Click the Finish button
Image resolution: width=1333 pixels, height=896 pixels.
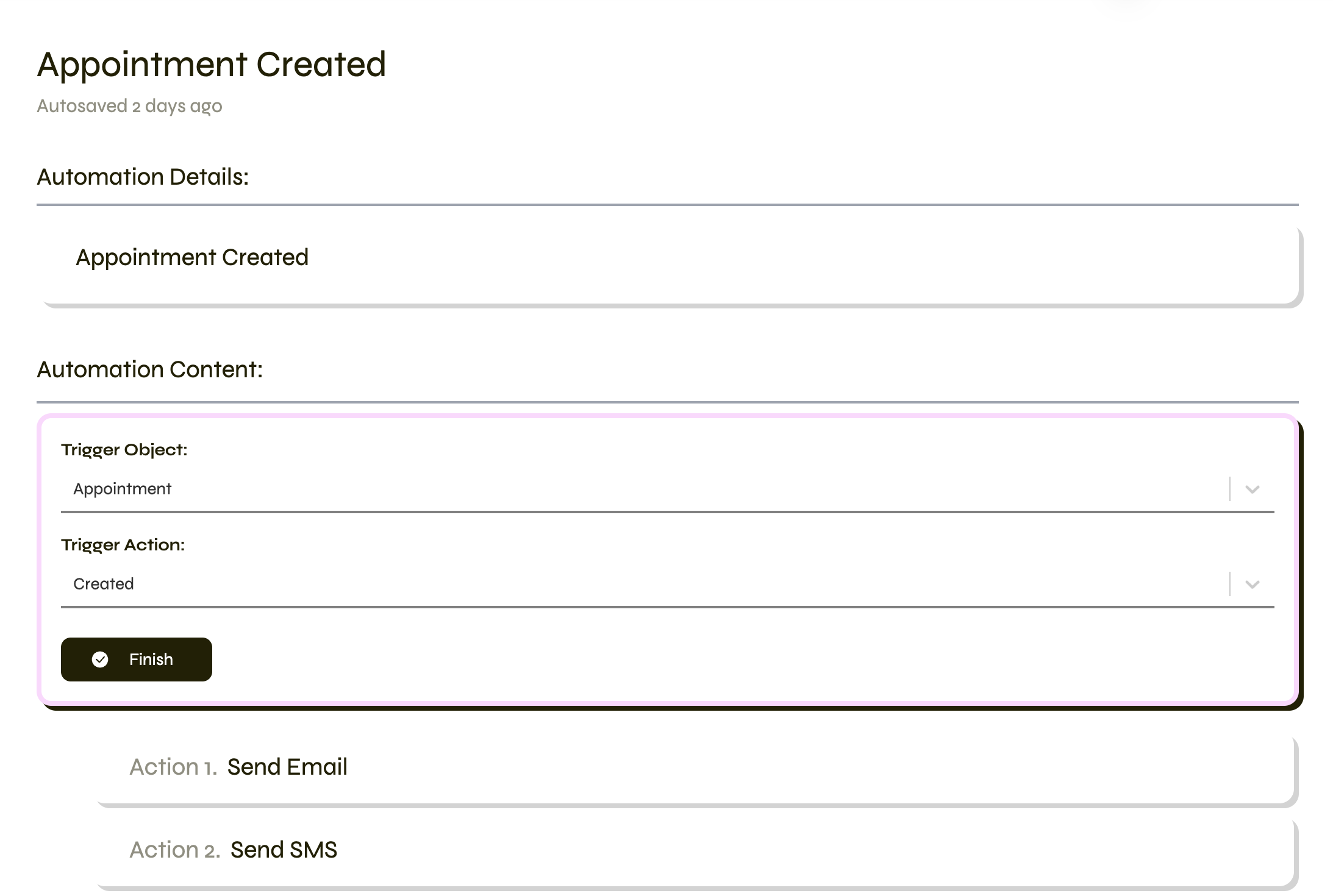click(137, 660)
